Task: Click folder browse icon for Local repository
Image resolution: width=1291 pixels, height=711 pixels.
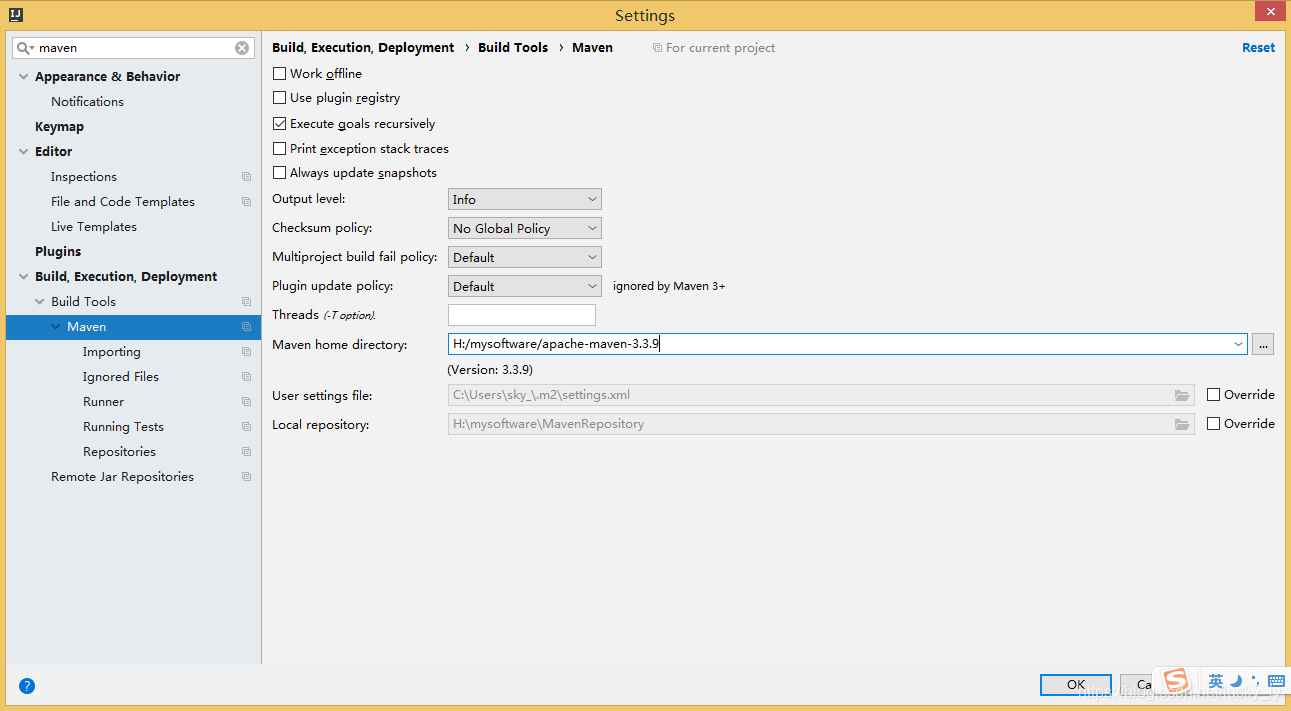Action: pyautogui.click(x=1182, y=424)
